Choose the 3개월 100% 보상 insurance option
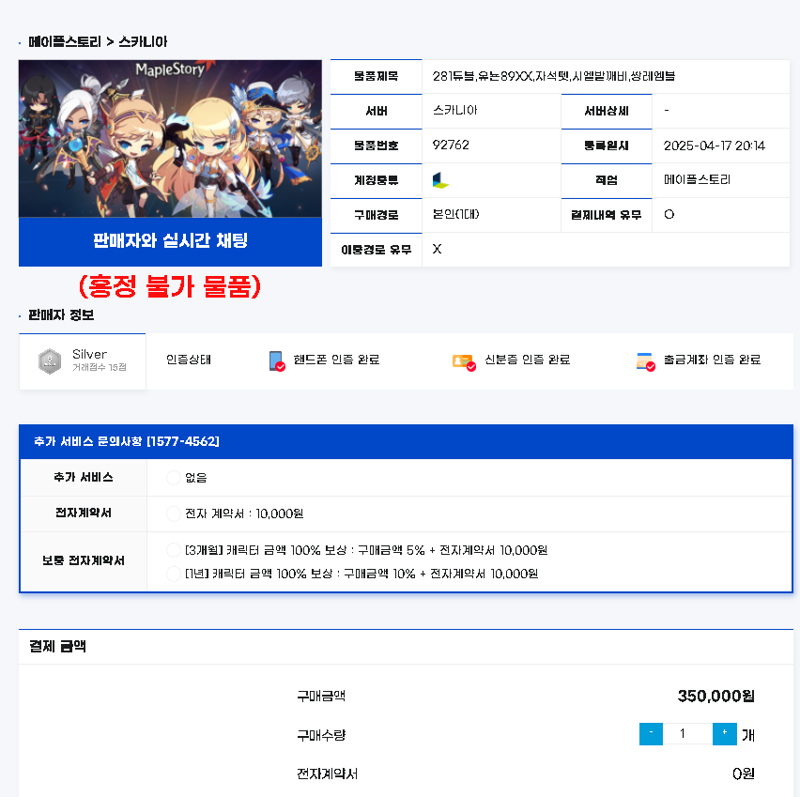Image resolution: width=800 pixels, height=797 pixels. (173, 550)
